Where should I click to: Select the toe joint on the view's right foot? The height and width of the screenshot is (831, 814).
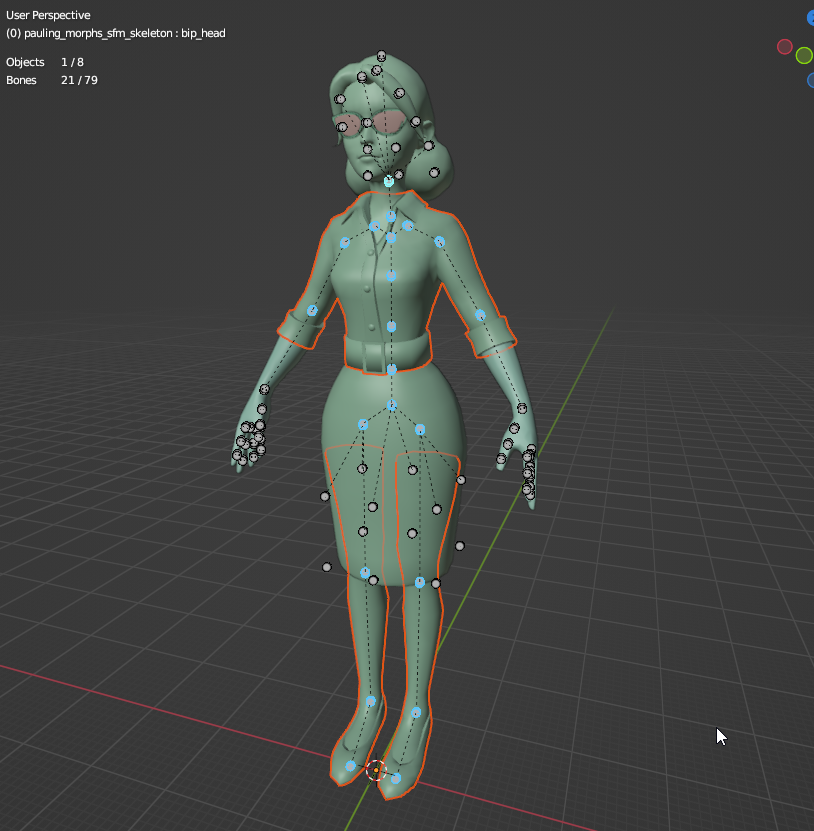[396, 779]
